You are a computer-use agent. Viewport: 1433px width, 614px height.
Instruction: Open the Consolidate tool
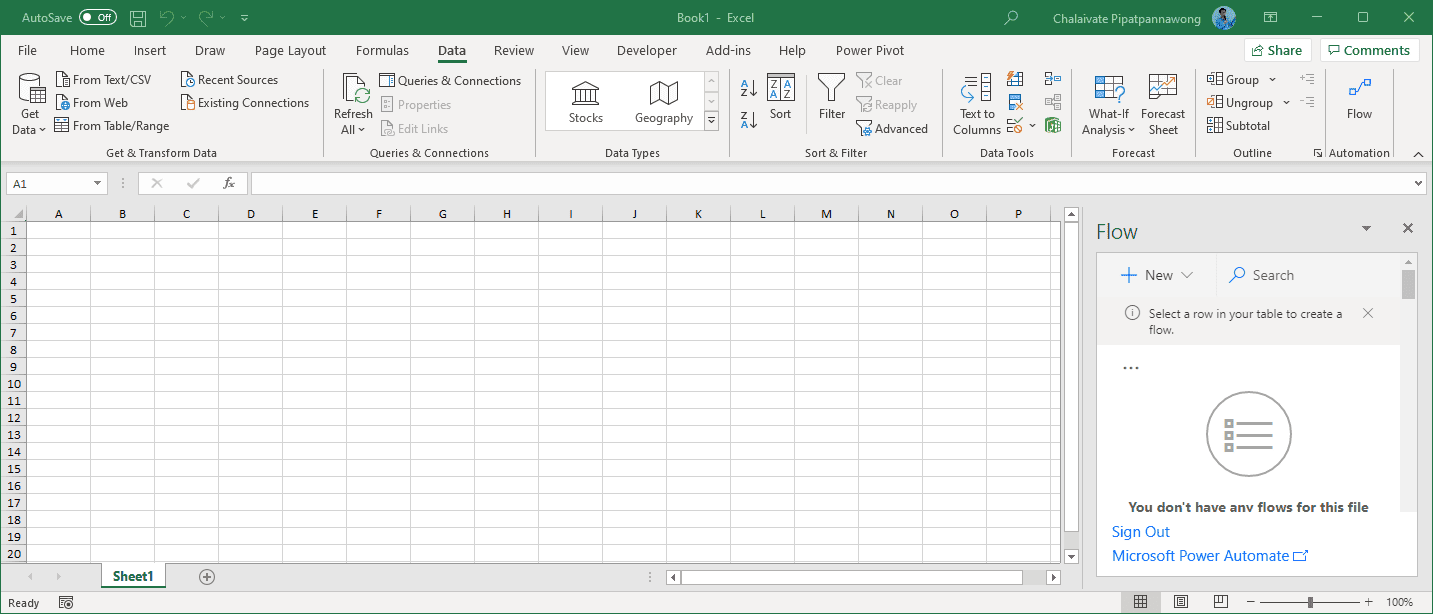click(1052, 78)
